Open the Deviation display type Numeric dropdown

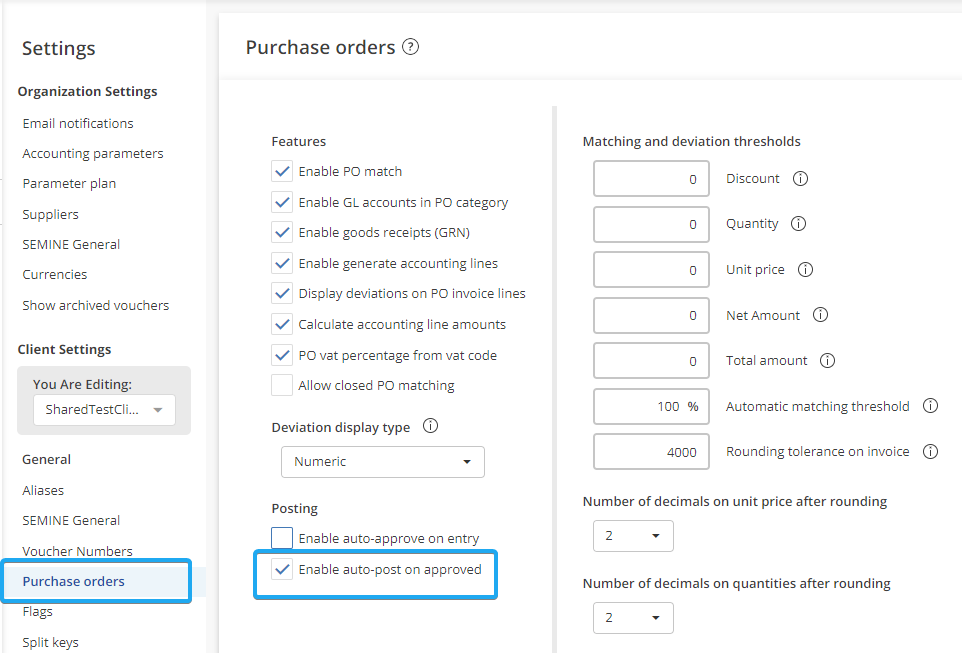(382, 462)
